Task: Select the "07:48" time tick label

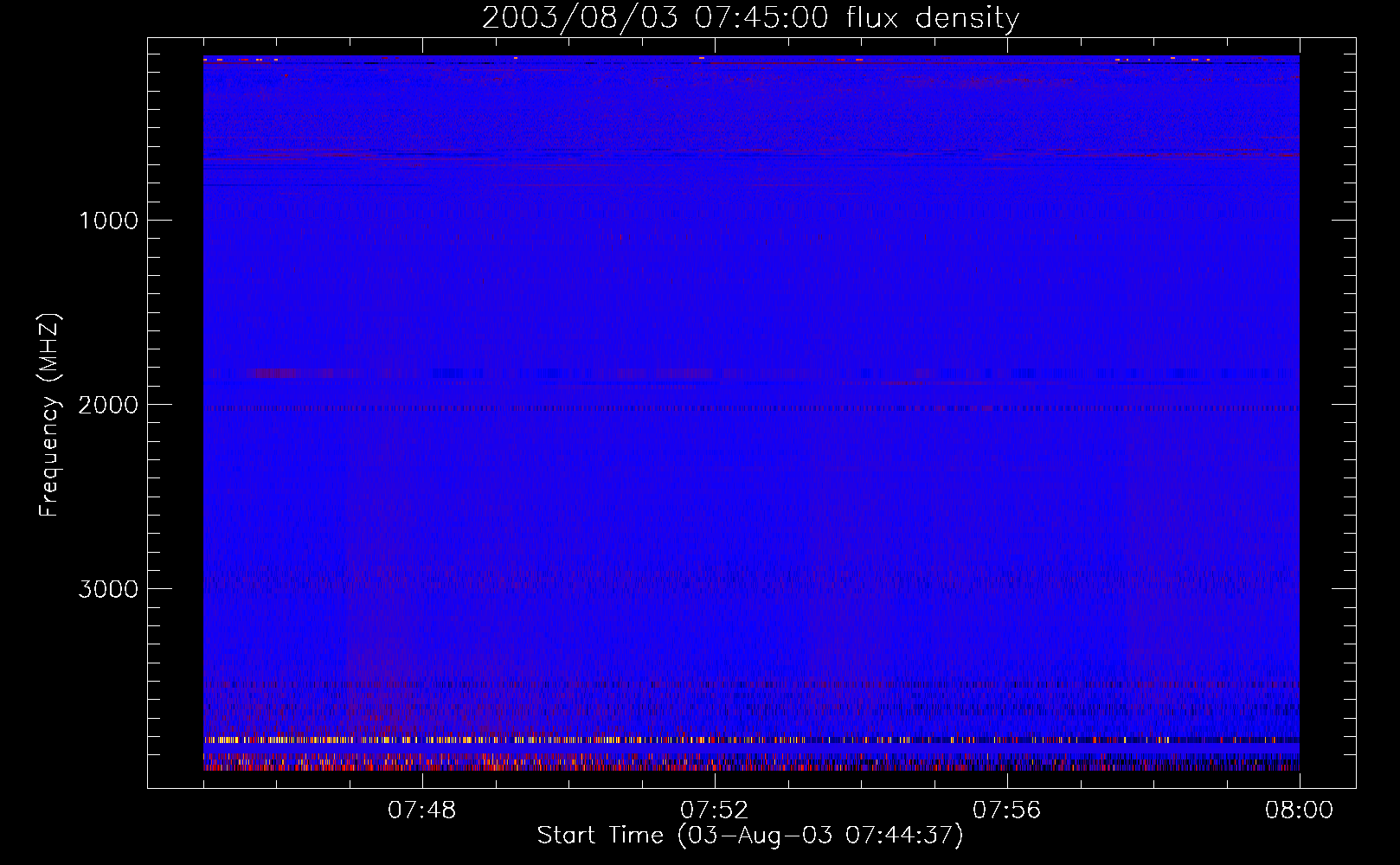Action: coord(422,811)
